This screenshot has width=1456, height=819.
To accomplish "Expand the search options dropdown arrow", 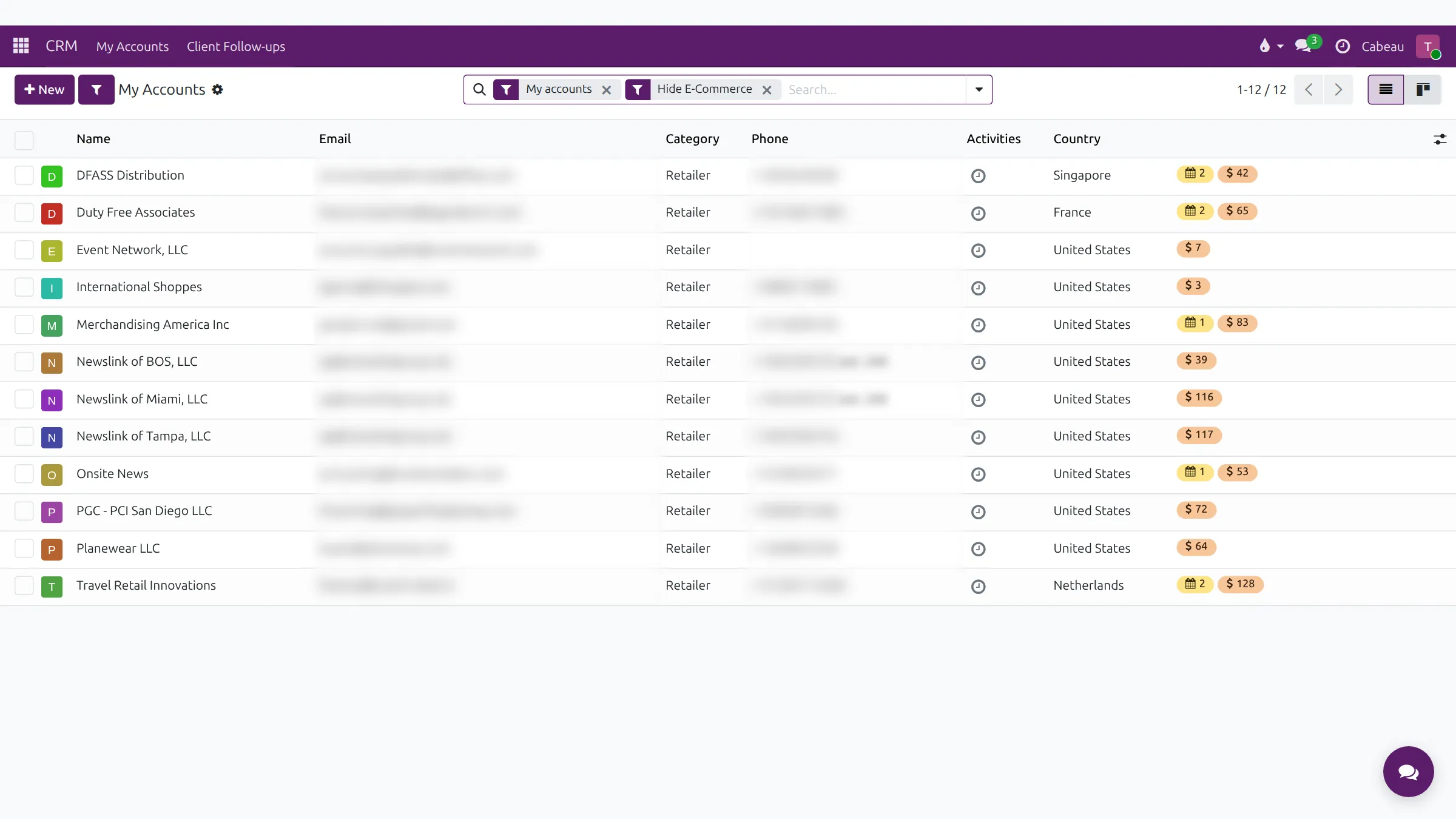I will coord(979,90).
